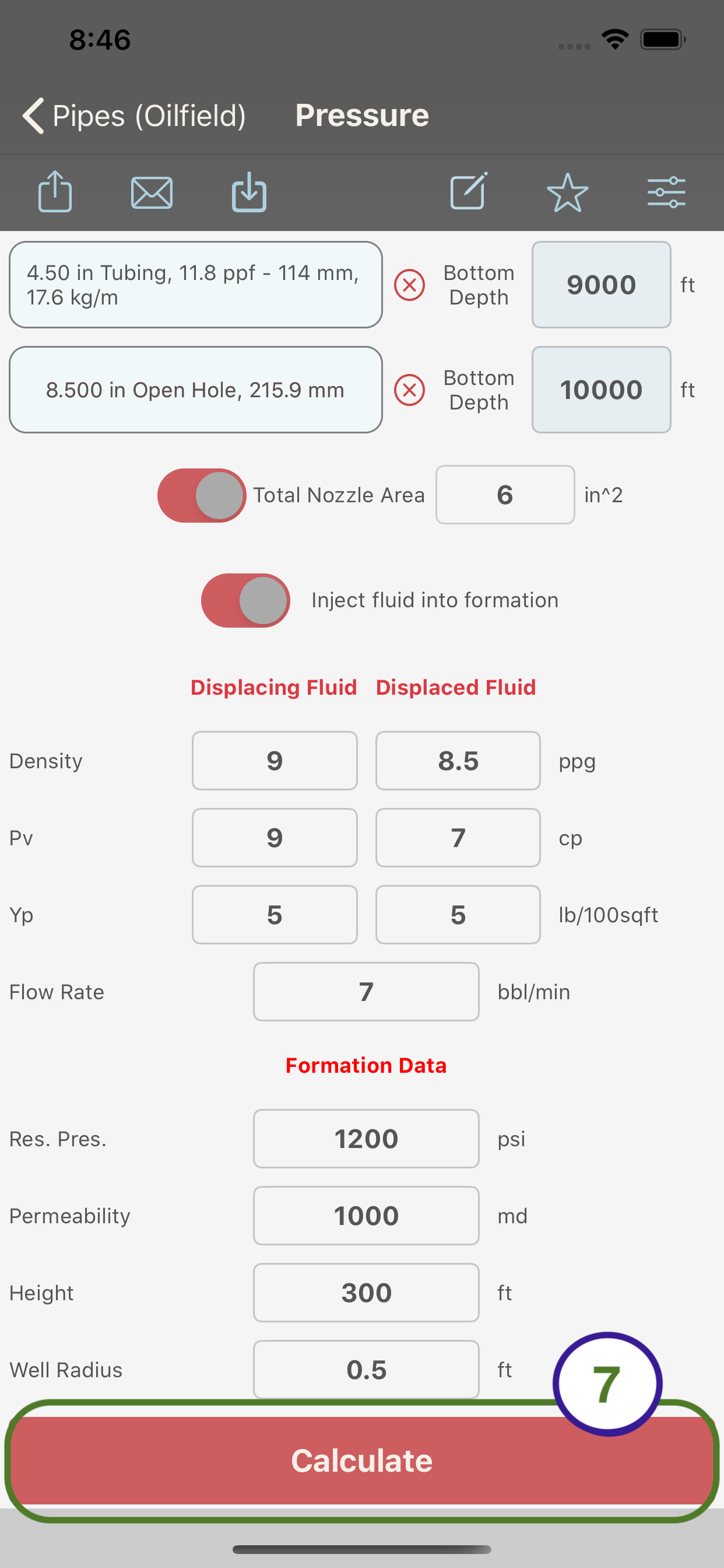Remove the 4.50 in Tubing row
Screen dimensions: 724x1568
409,285
